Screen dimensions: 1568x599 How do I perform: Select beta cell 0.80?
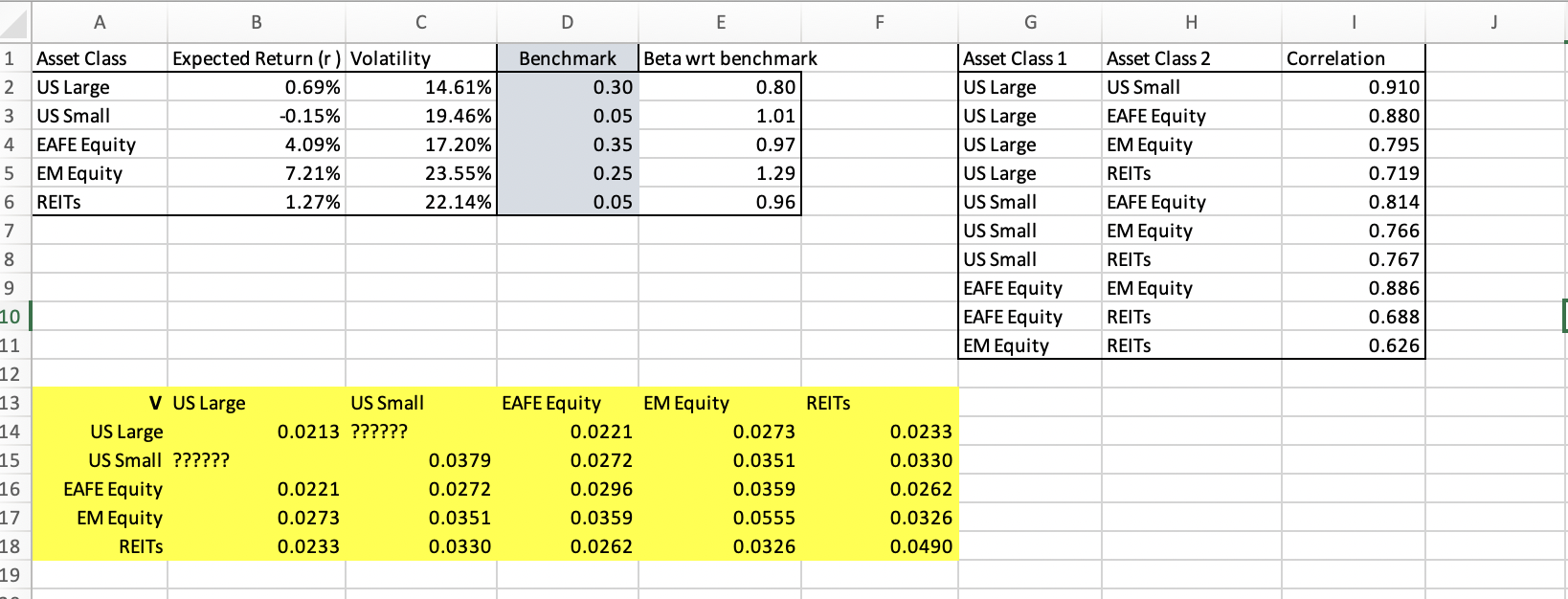click(721, 87)
